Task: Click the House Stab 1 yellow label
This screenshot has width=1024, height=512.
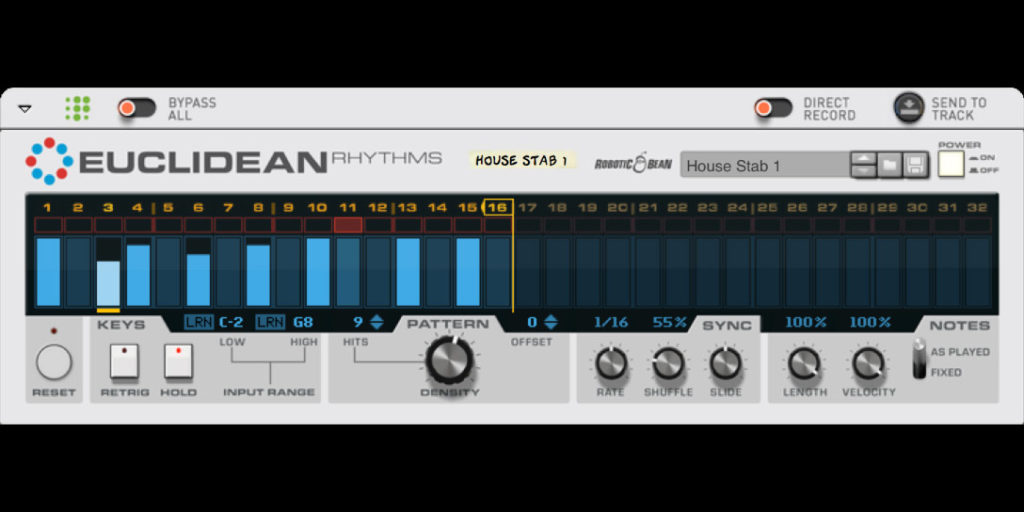Action: (522, 161)
